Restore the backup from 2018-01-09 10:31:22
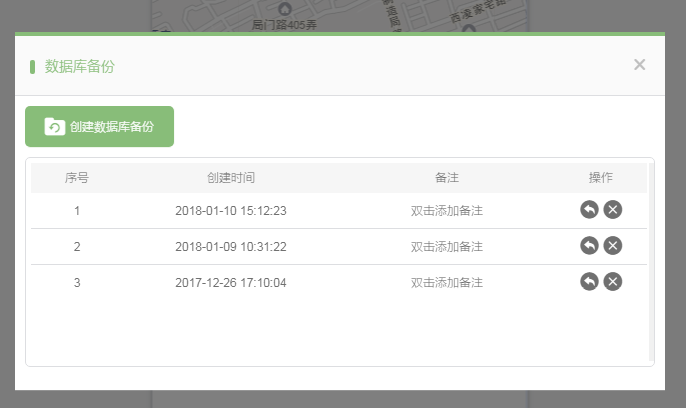 click(589, 245)
